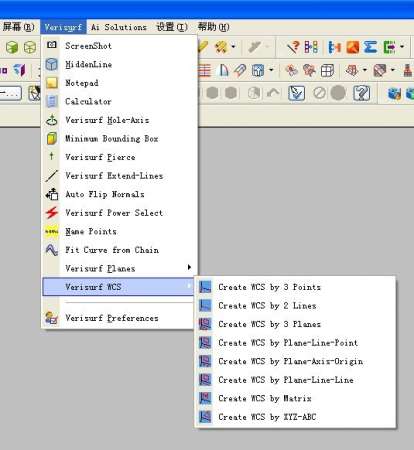Click the Verisurf Extend-Lines icon
This screenshot has width=414, height=450.
pyautogui.click(x=52, y=175)
